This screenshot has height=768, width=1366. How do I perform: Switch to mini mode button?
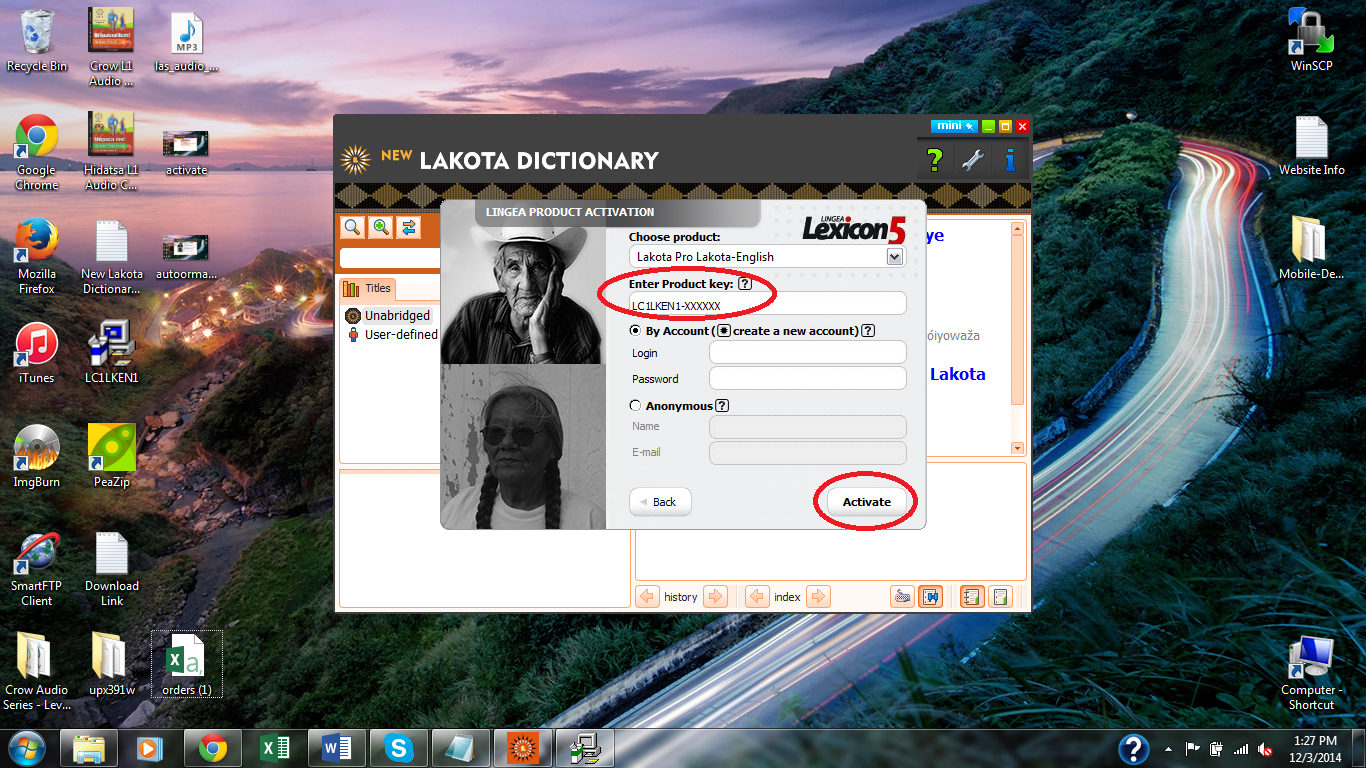[953, 126]
